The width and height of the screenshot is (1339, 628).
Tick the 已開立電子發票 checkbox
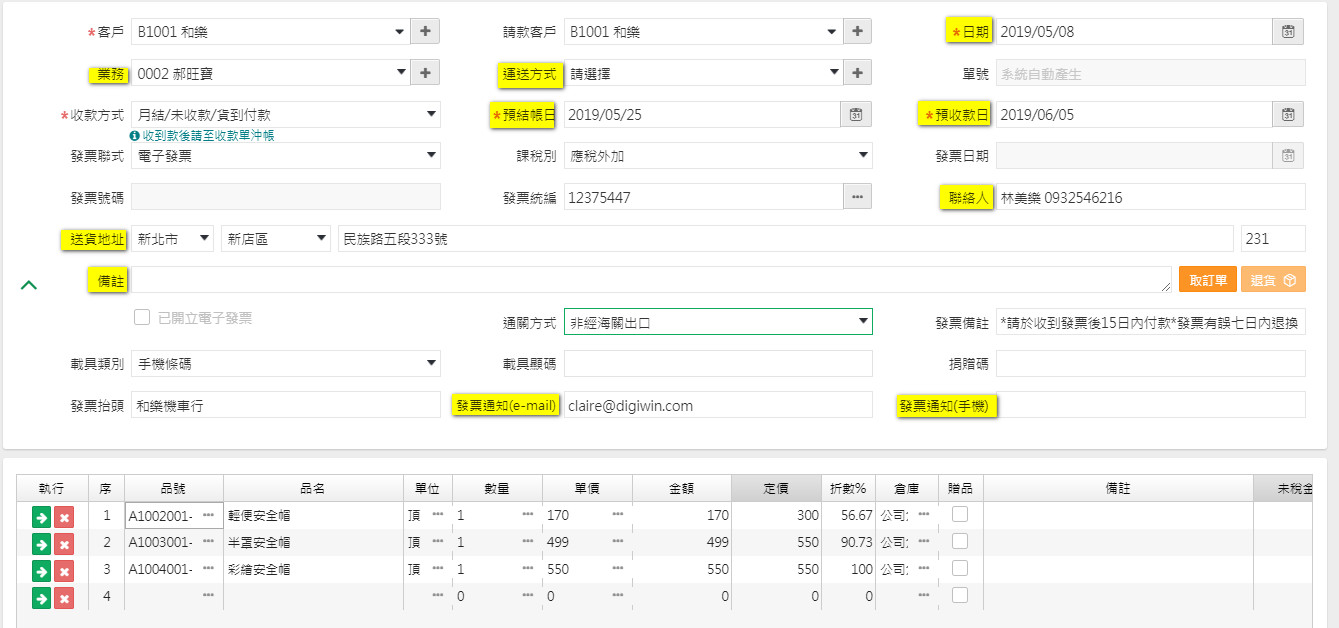(142, 318)
